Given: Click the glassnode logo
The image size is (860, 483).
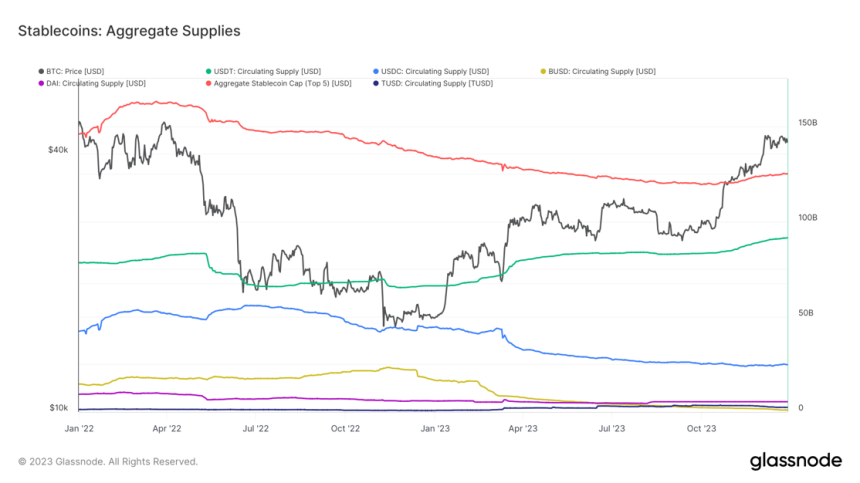Looking at the screenshot, I should 795,461.
